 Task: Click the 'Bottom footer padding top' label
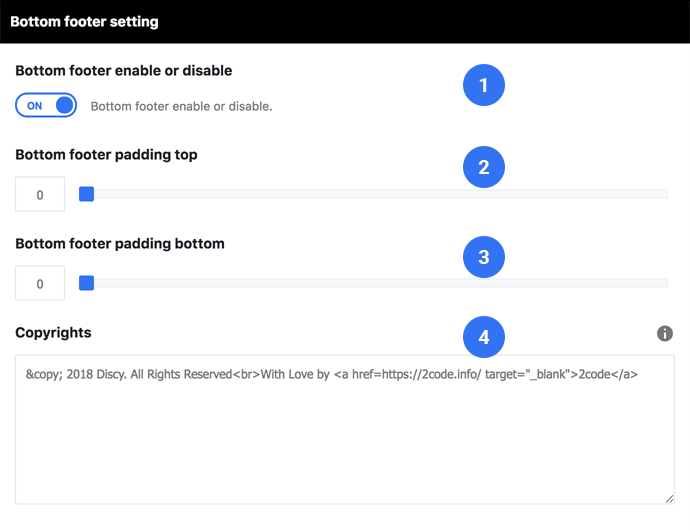click(106, 155)
